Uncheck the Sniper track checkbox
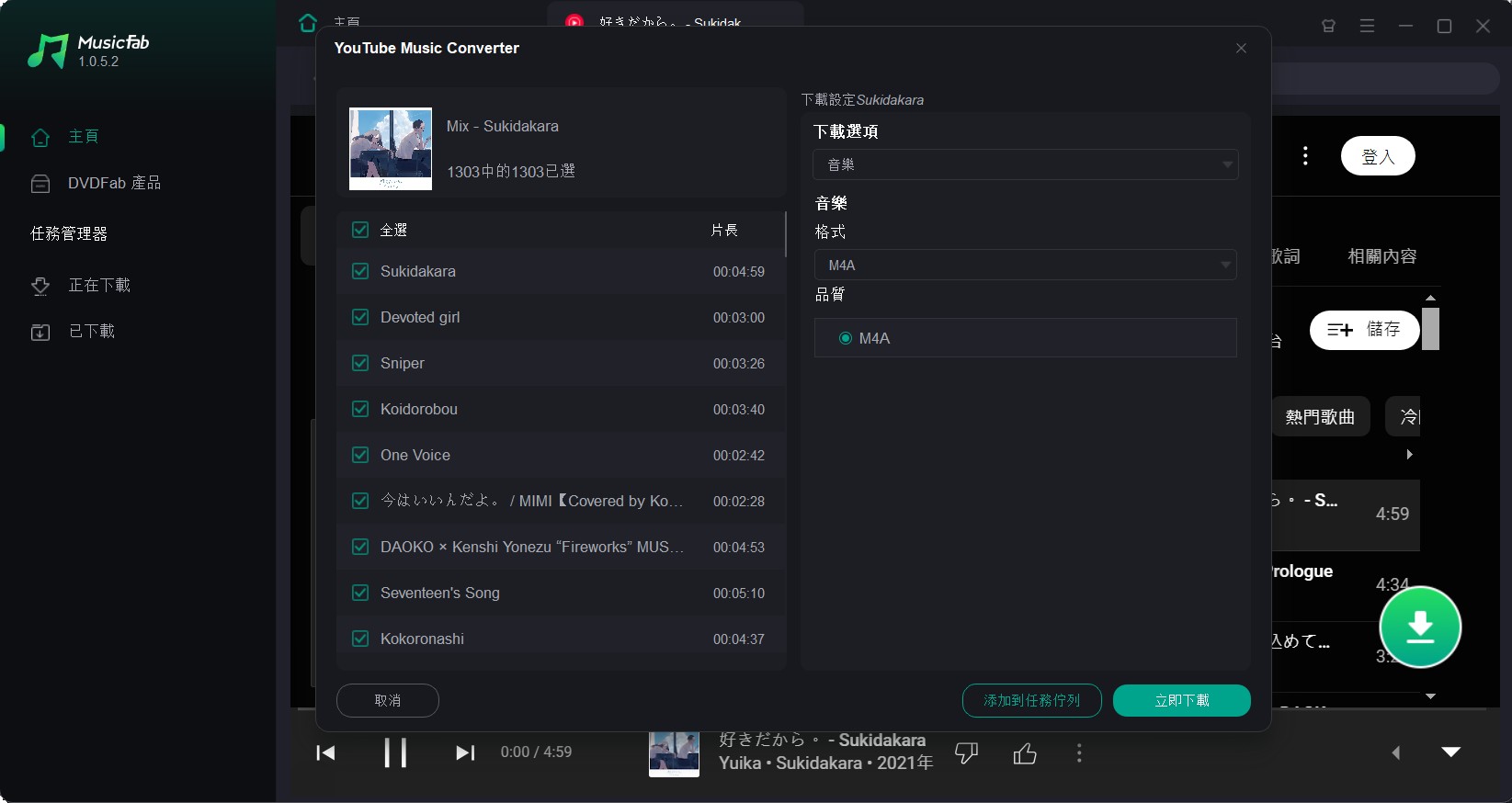 pos(360,363)
